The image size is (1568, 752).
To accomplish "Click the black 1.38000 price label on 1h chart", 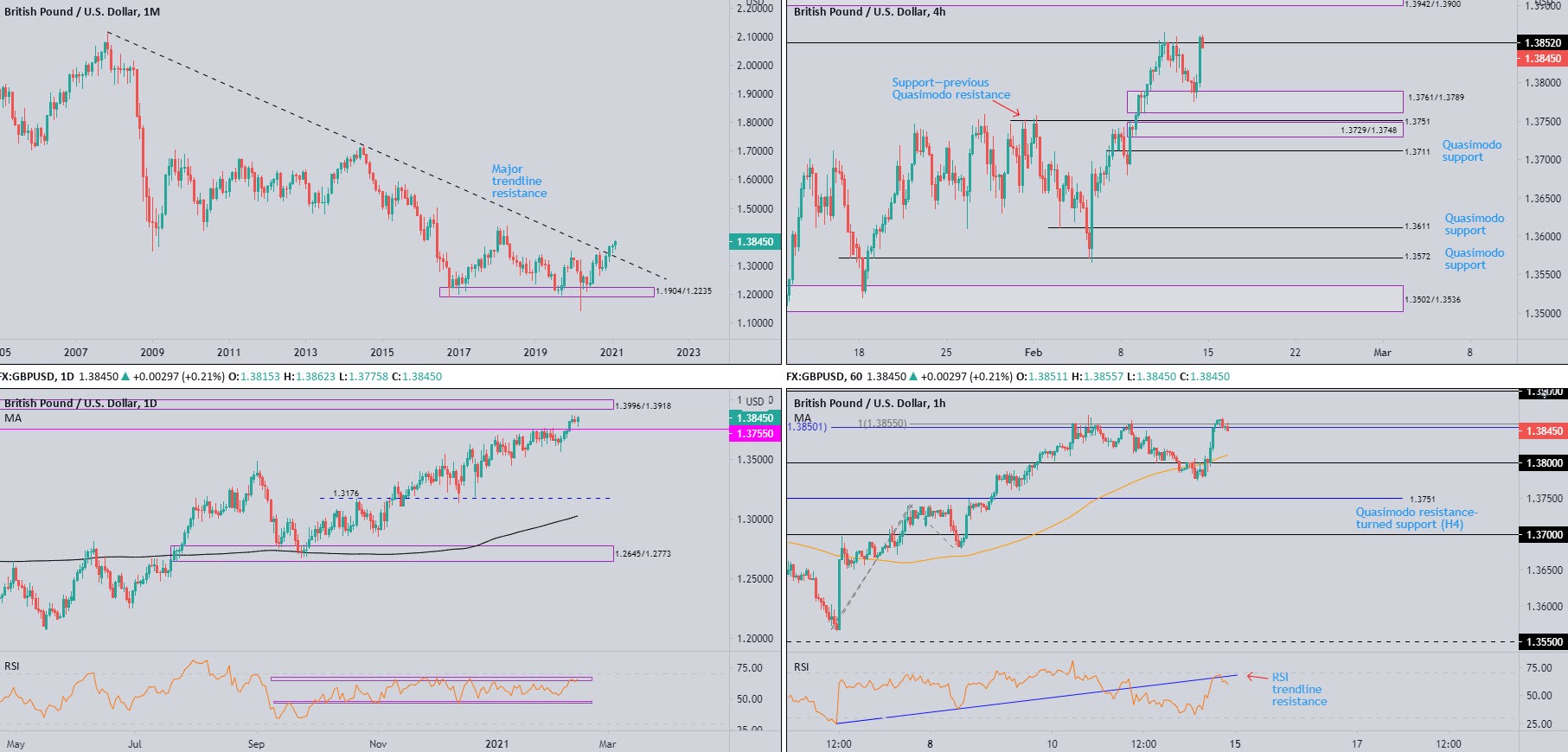I will (1543, 463).
